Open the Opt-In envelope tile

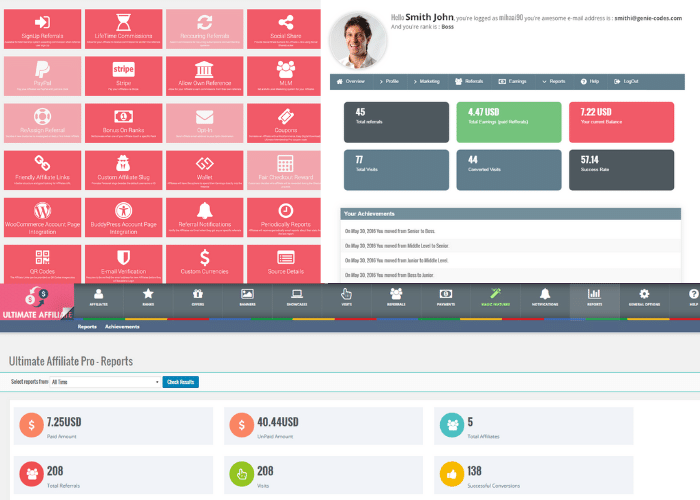tap(204, 123)
